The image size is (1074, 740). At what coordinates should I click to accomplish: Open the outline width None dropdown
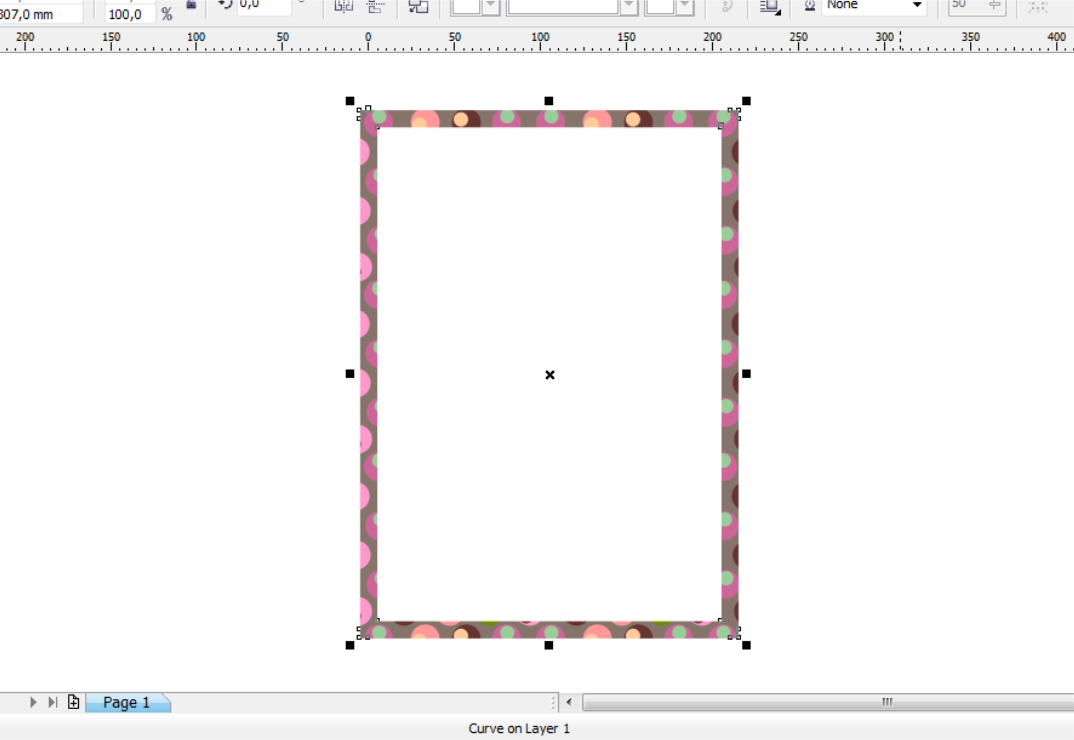click(x=917, y=6)
